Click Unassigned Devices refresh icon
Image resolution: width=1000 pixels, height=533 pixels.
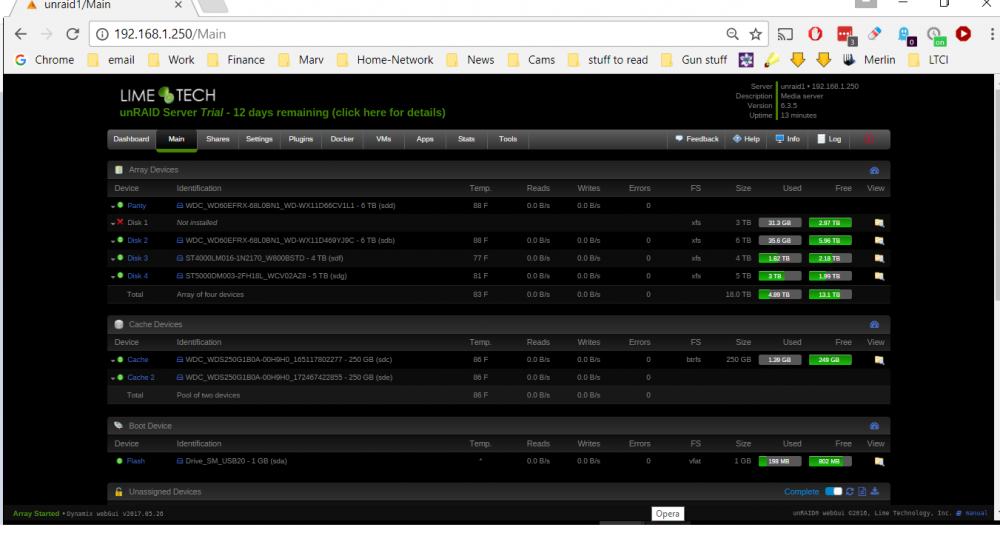pyautogui.click(x=849, y=492)
